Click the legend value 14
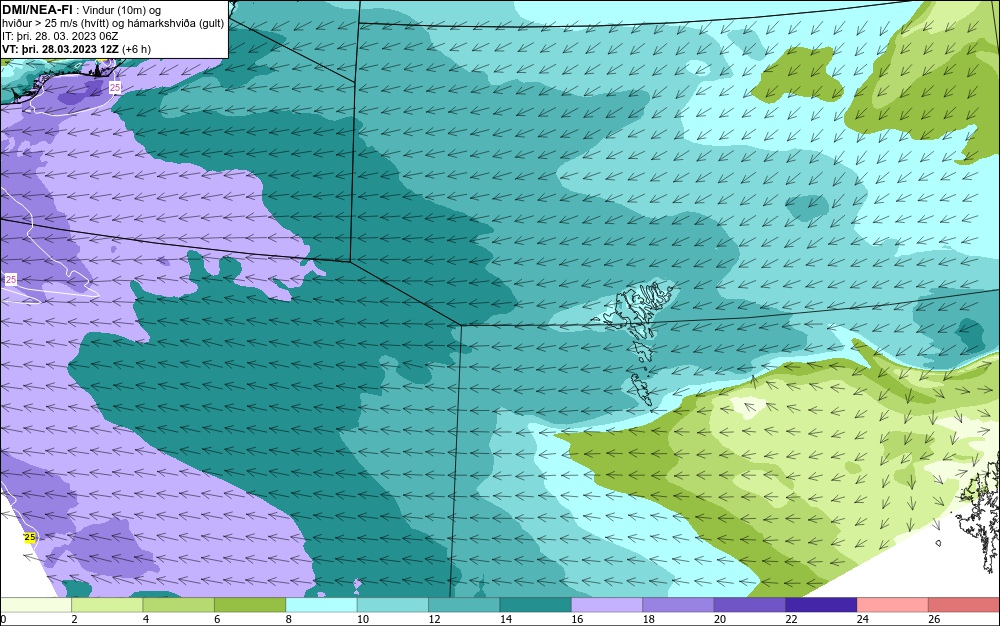 [505, 619]
